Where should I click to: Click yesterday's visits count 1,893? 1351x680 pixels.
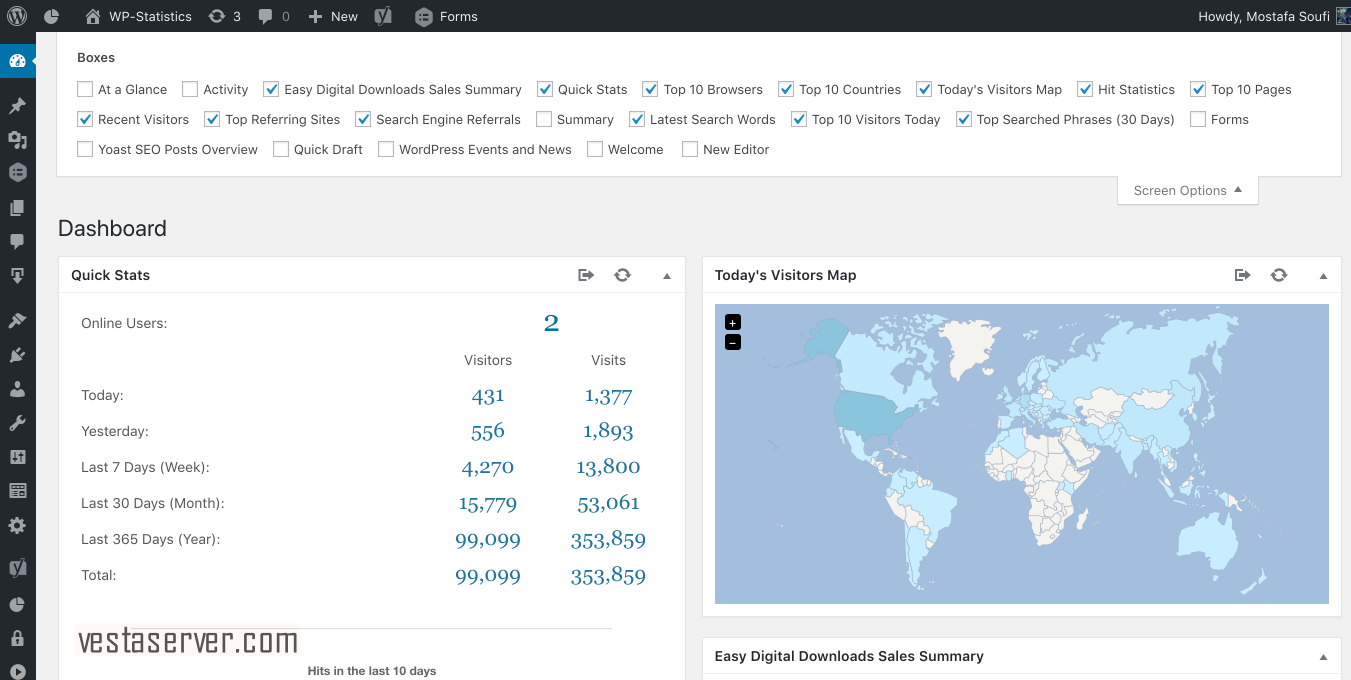[x=608, y=432]
